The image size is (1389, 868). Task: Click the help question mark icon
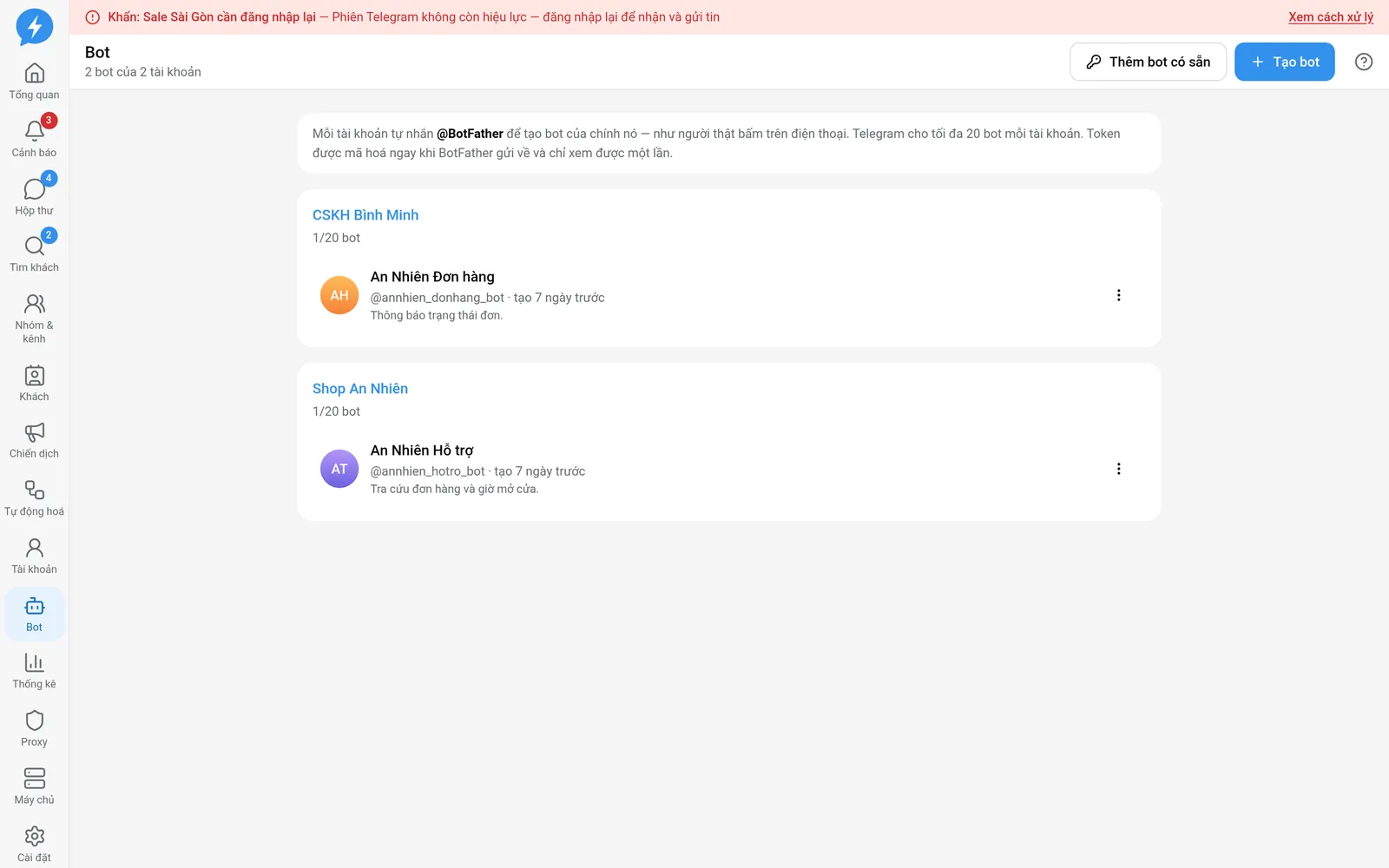point(1364,62)
